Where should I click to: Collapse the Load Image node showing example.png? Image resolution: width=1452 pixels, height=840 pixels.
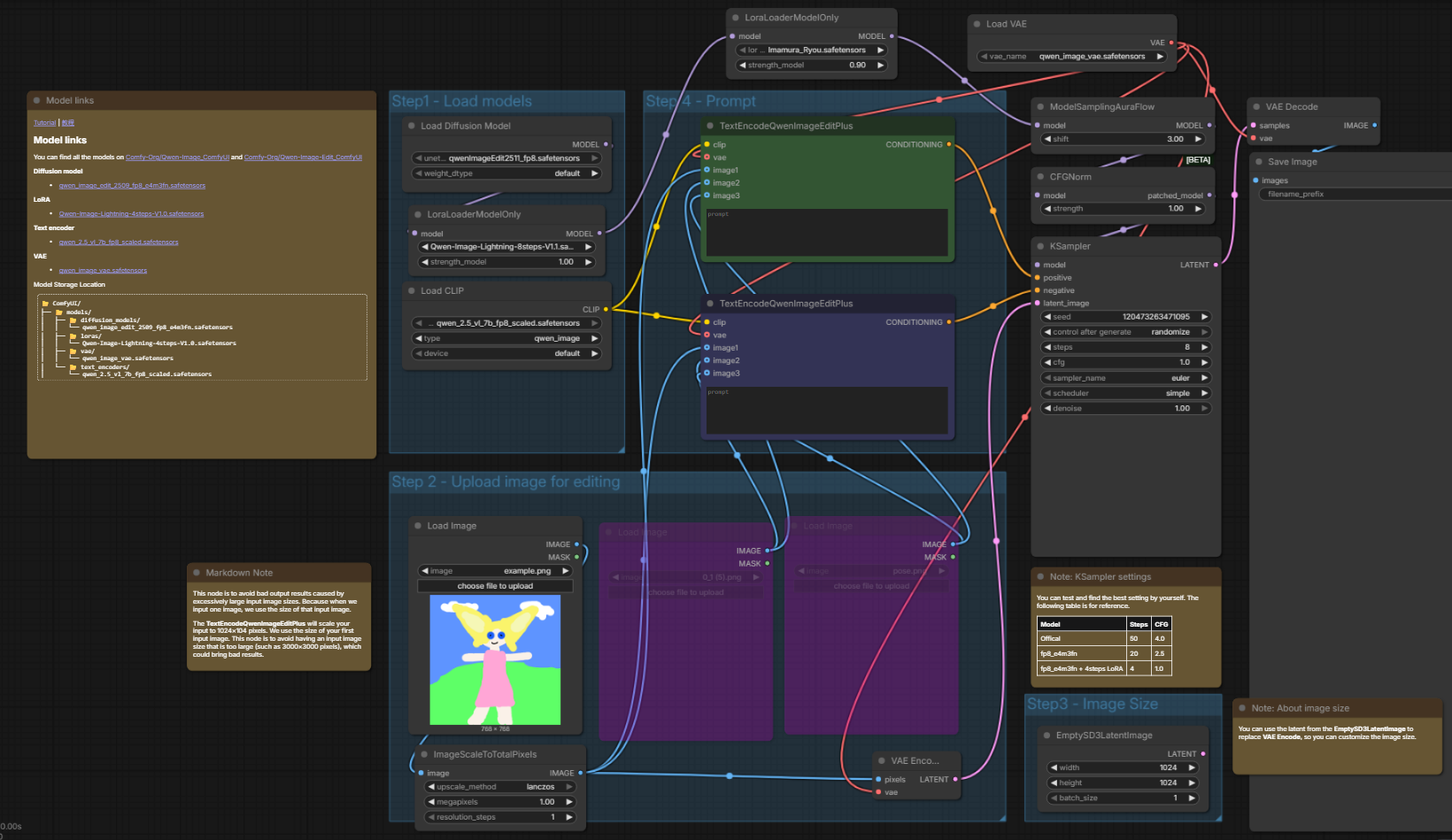pyautogui.click(x=419, y=526)
